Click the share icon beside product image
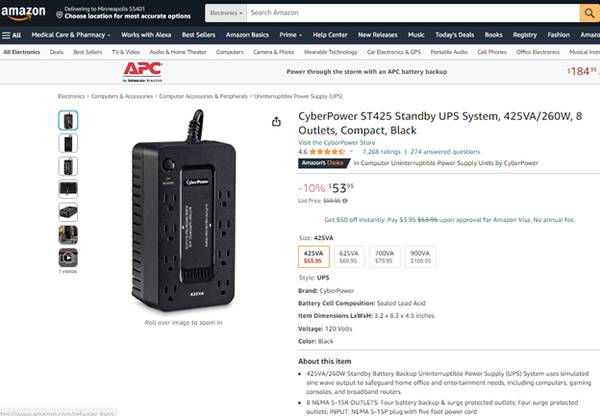 276,122
